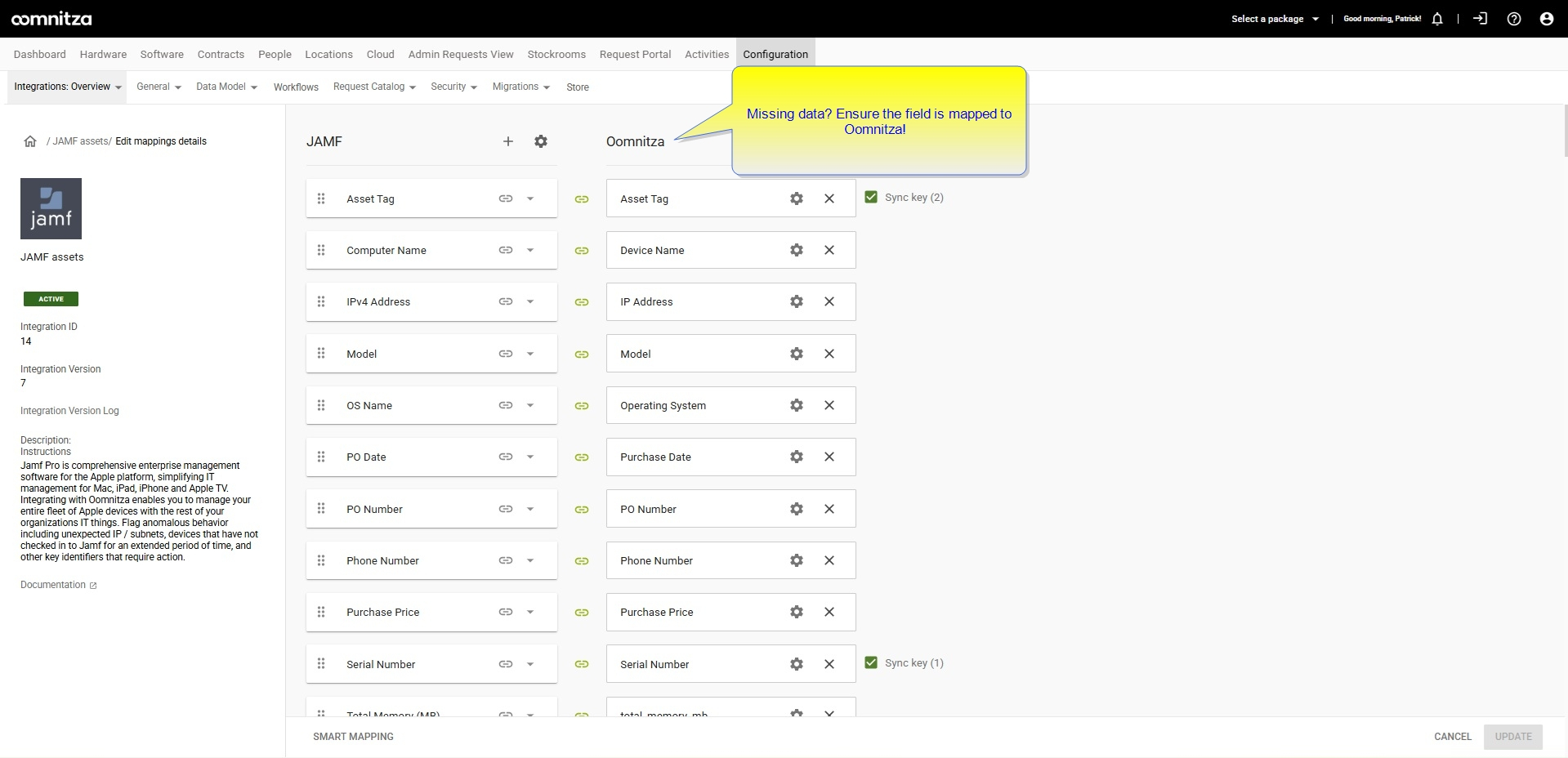The image size is (1568, 758).
Task: Remove the Serial Number mapping
Action: point(829,664)
